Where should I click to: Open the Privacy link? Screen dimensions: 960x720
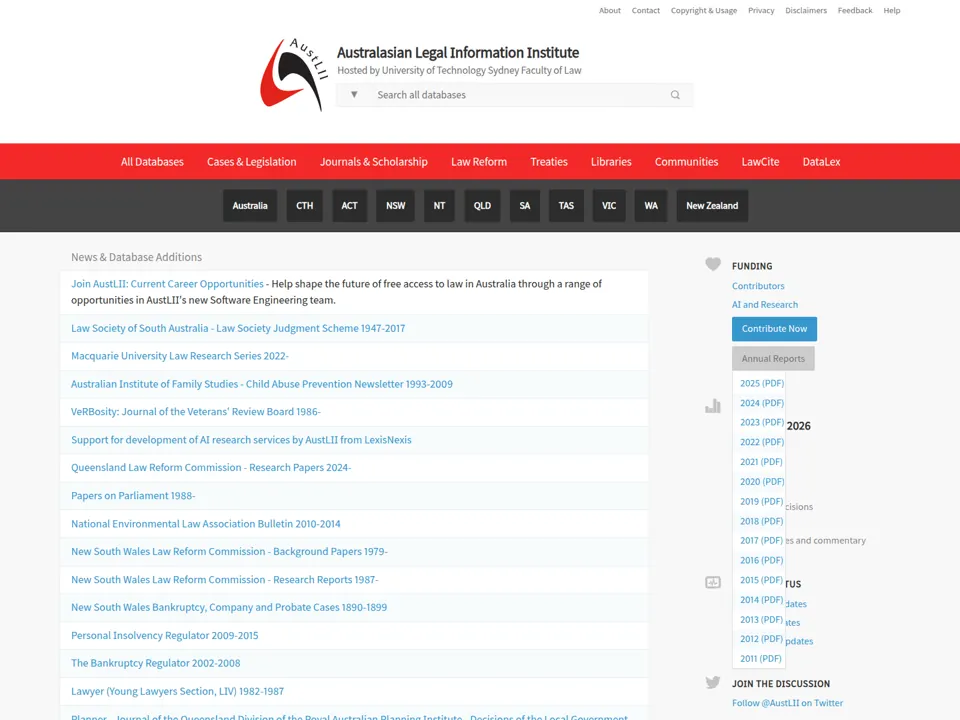tap(761, 10)
